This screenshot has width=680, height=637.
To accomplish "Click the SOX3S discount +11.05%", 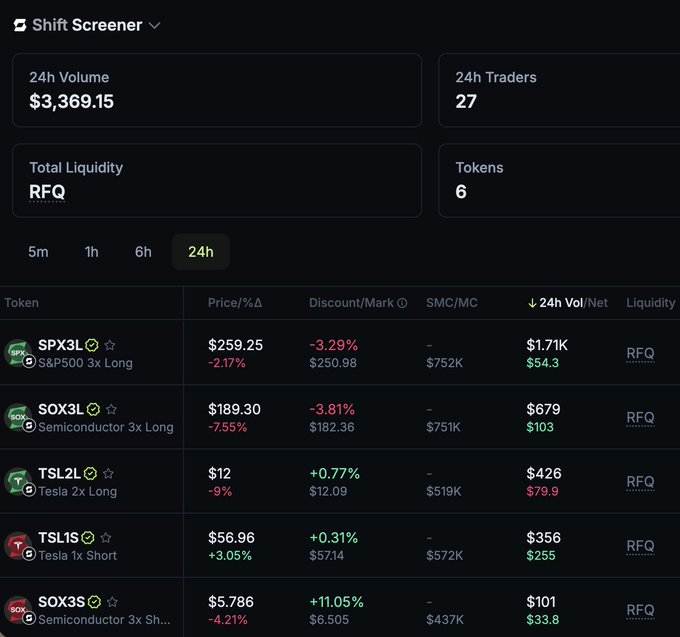I will [336, 602].
